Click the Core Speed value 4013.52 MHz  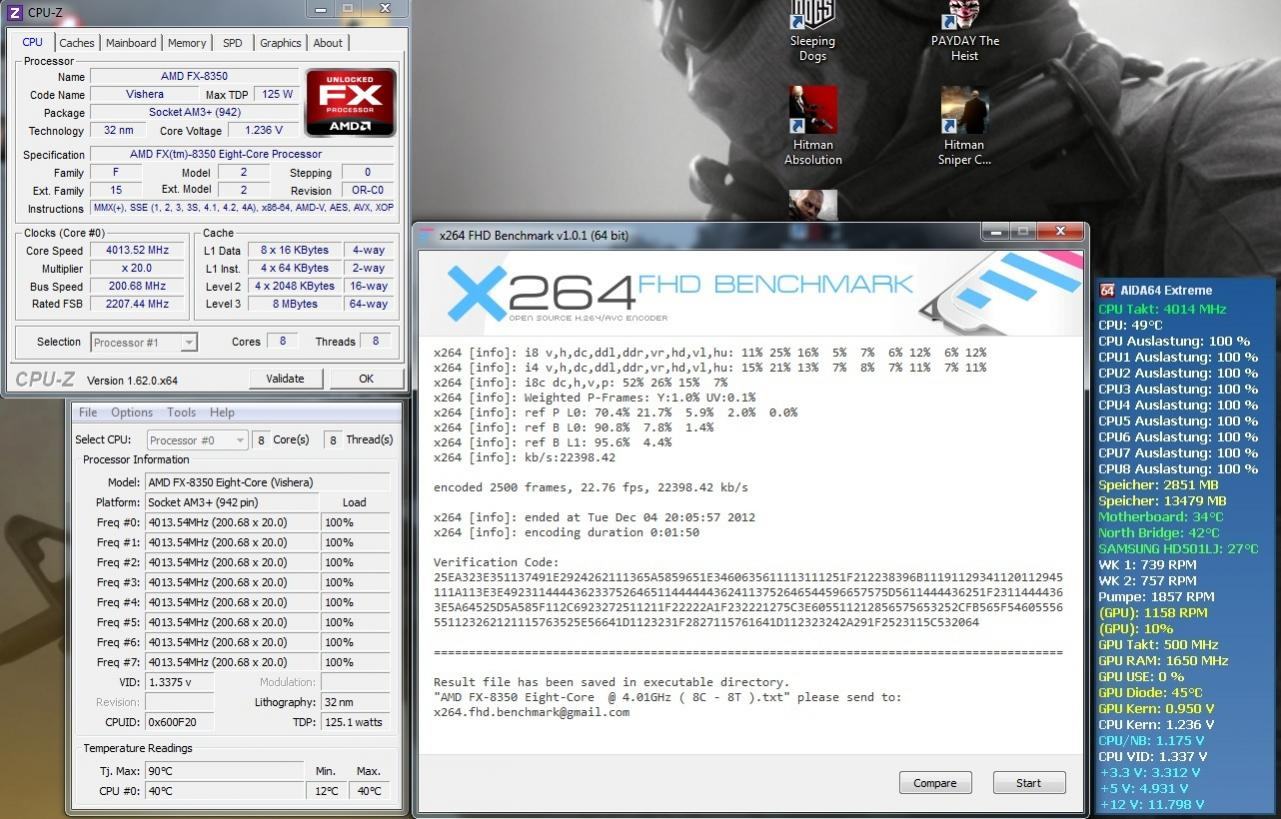[x=138, y=251]
